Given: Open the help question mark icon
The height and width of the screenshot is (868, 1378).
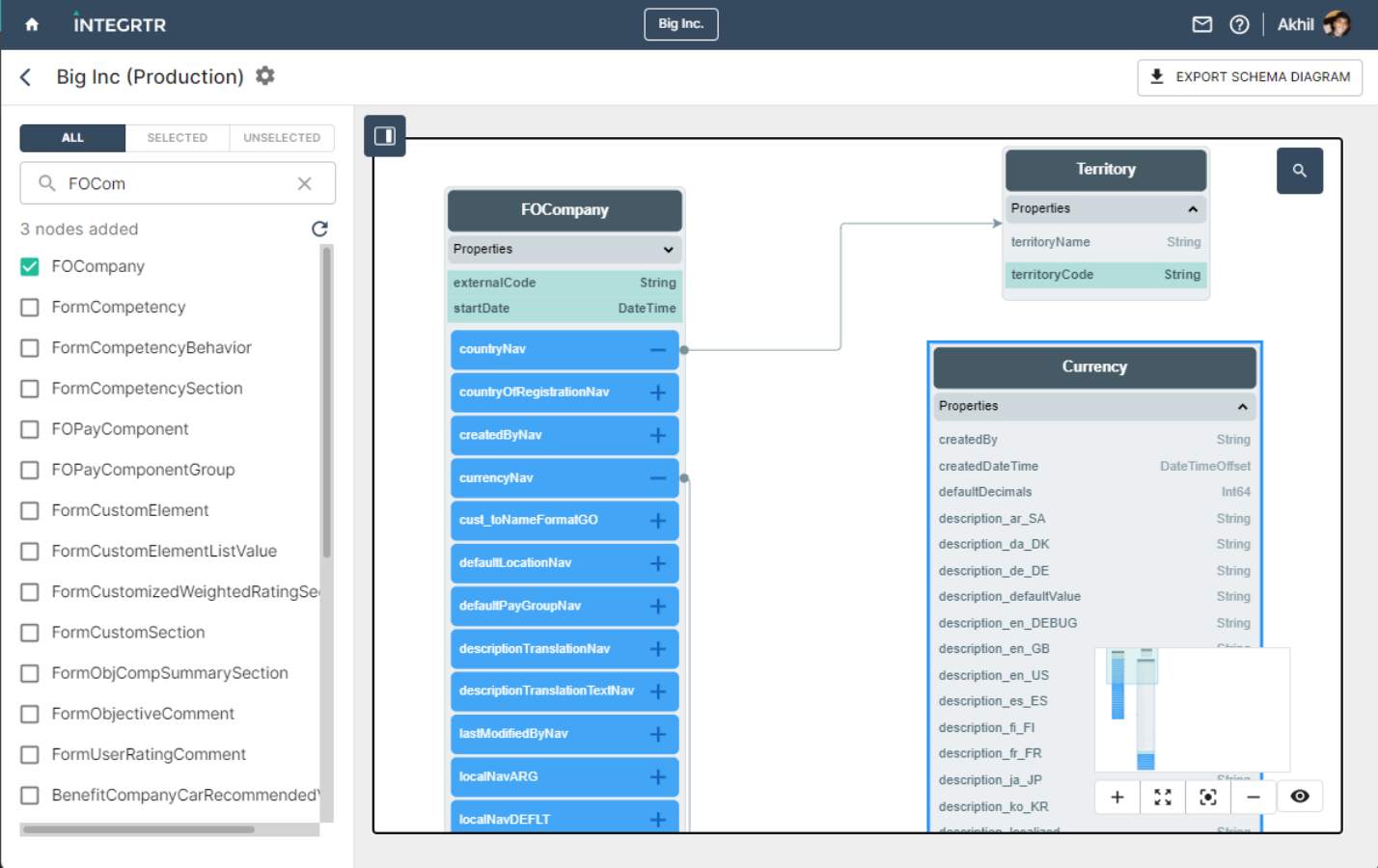Looking at the screenshot, I should (1239, 25).
